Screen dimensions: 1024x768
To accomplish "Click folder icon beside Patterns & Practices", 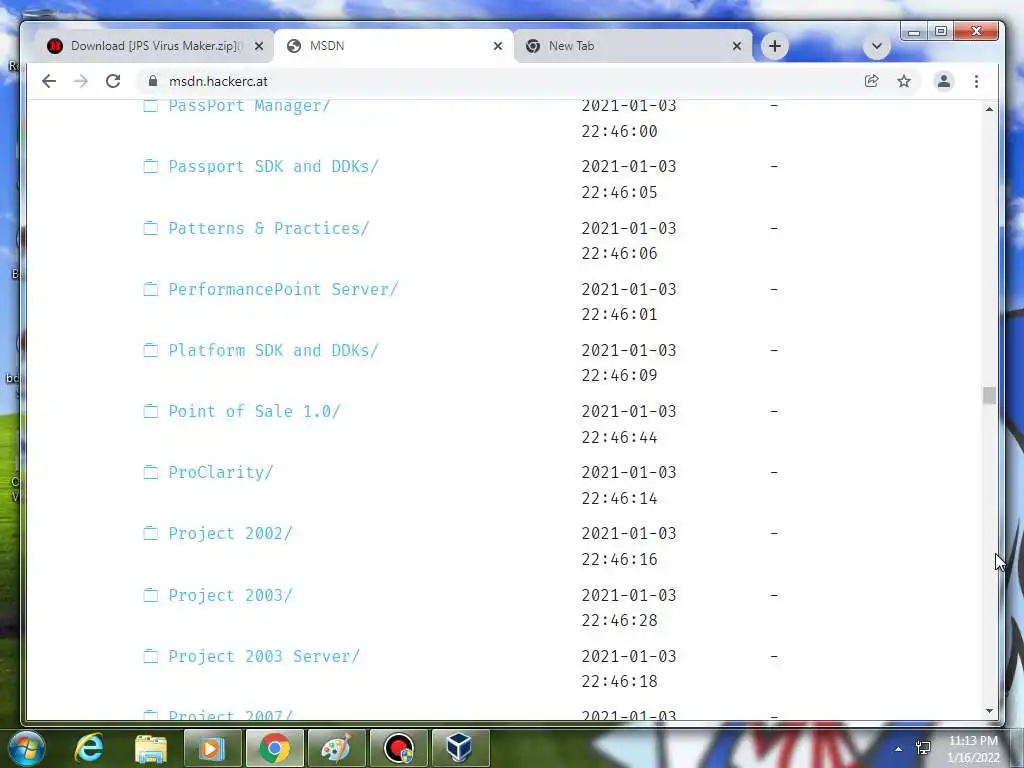I will (x=151, y=228).
